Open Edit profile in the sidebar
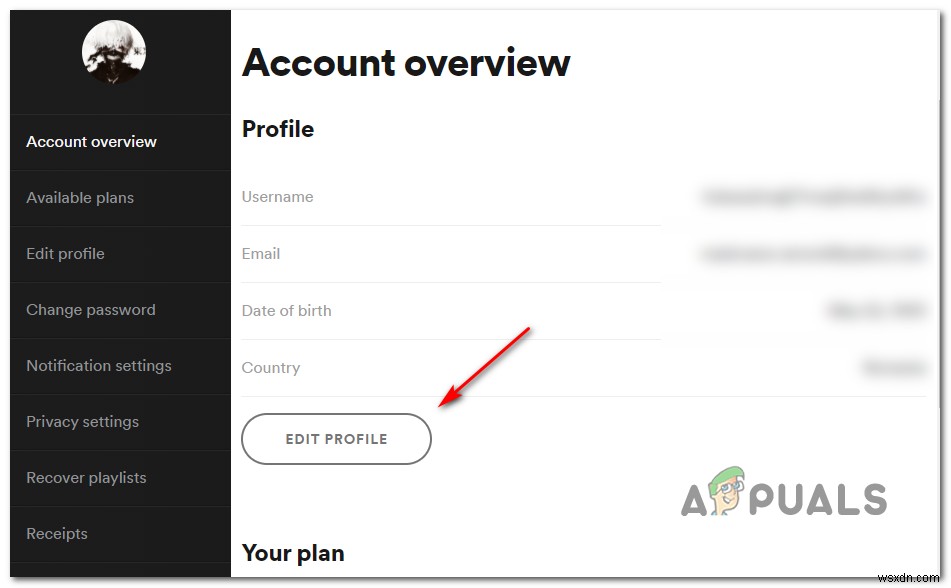The height and width of the screenshot is (588, 951). pos(65,254)
